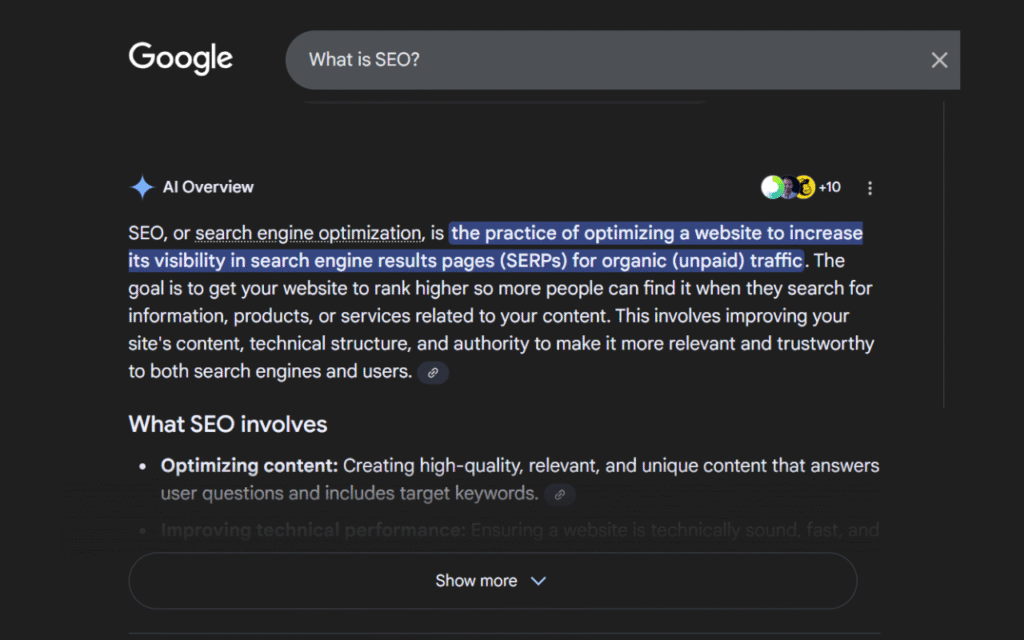Click the white and green source icon
The height and width of the screenshot is (640, 1024).
[771, 187]
